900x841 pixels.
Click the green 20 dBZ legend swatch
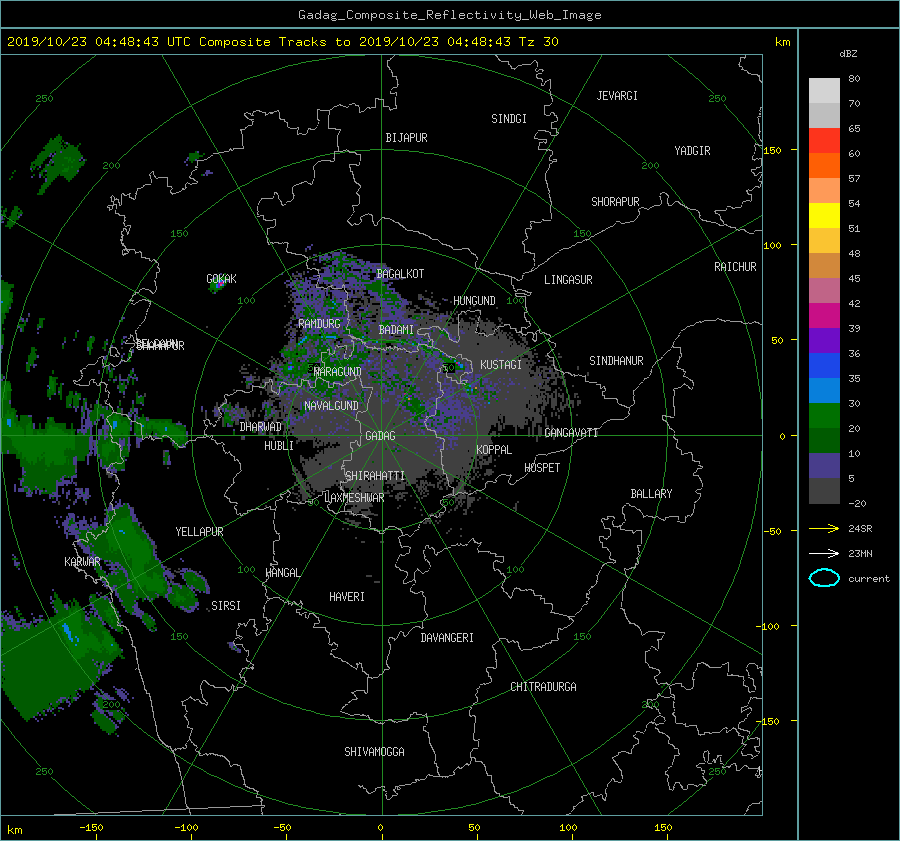click(824, 415)
